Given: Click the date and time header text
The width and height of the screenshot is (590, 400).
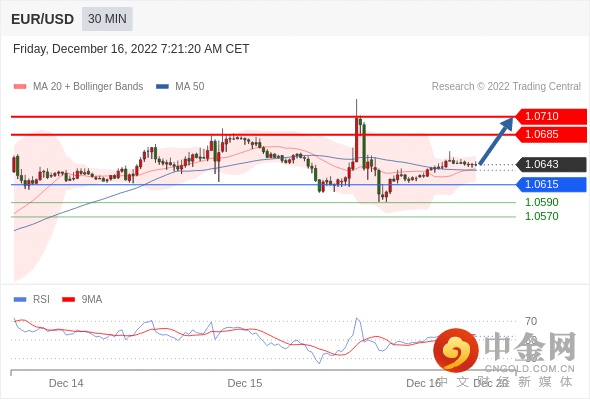Looking at the screenshot, I should [x=131, y=49].
